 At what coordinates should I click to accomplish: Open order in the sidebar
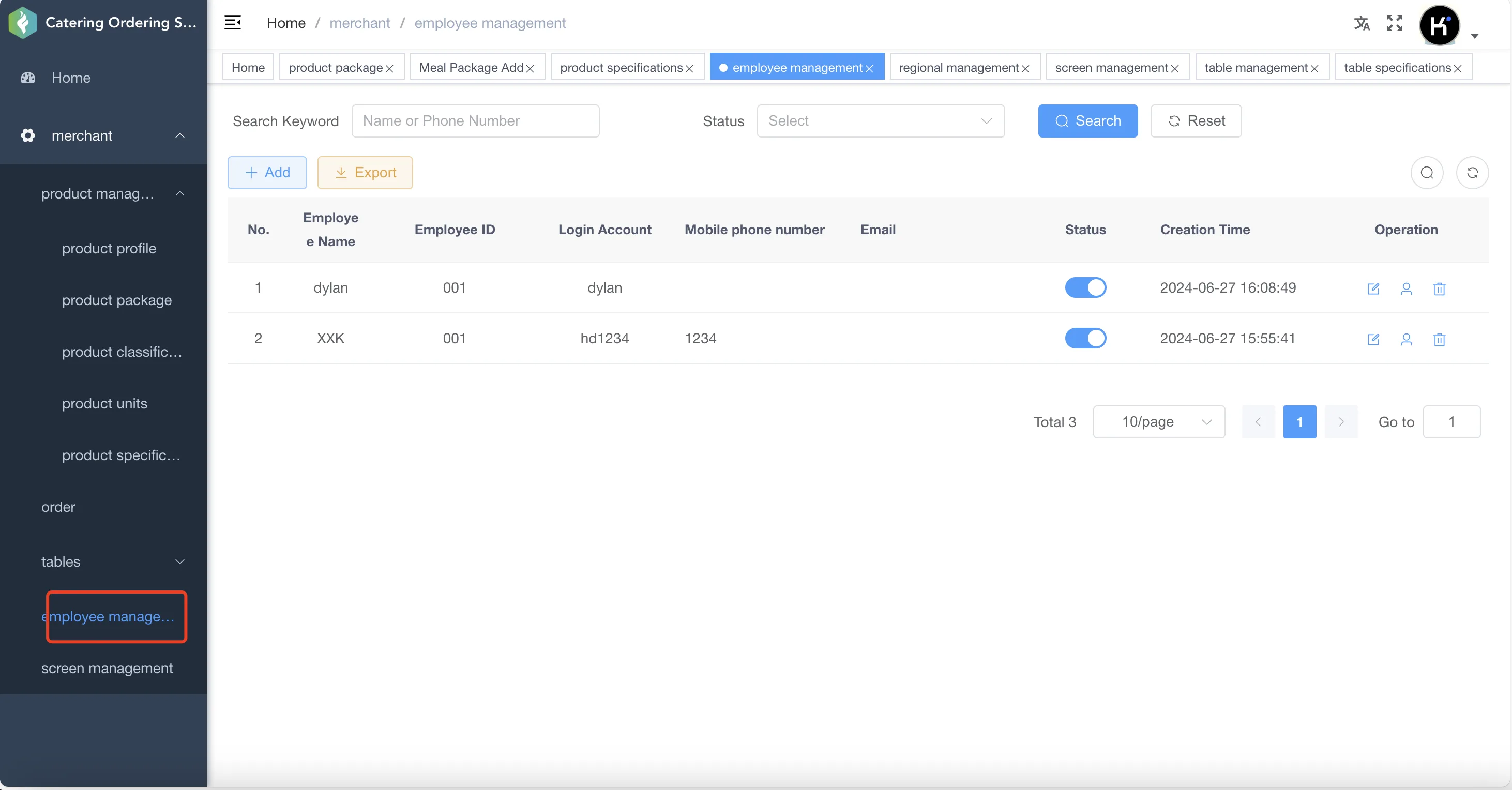tap(58, 507)
